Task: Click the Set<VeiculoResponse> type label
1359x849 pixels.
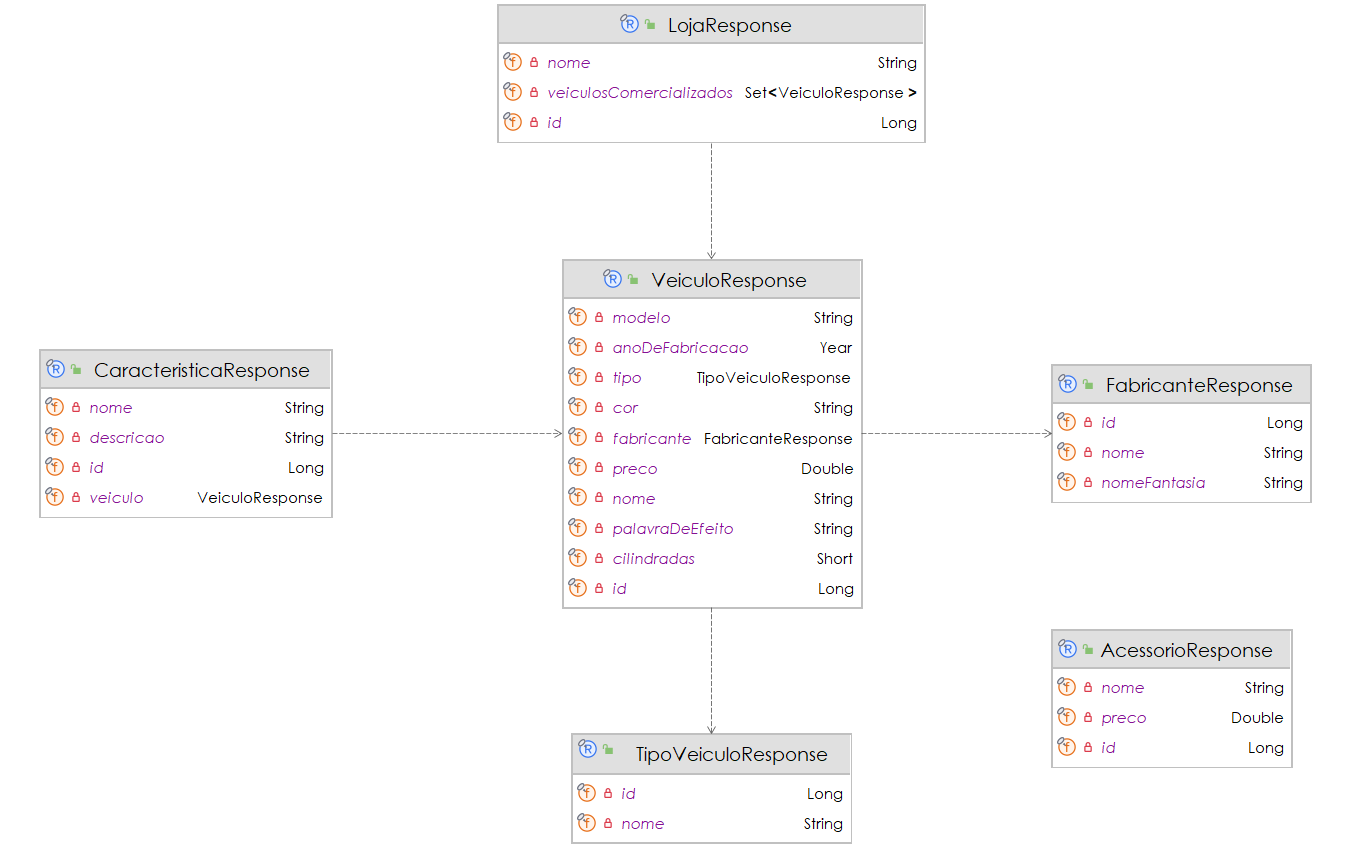Action: pos(830,93)
